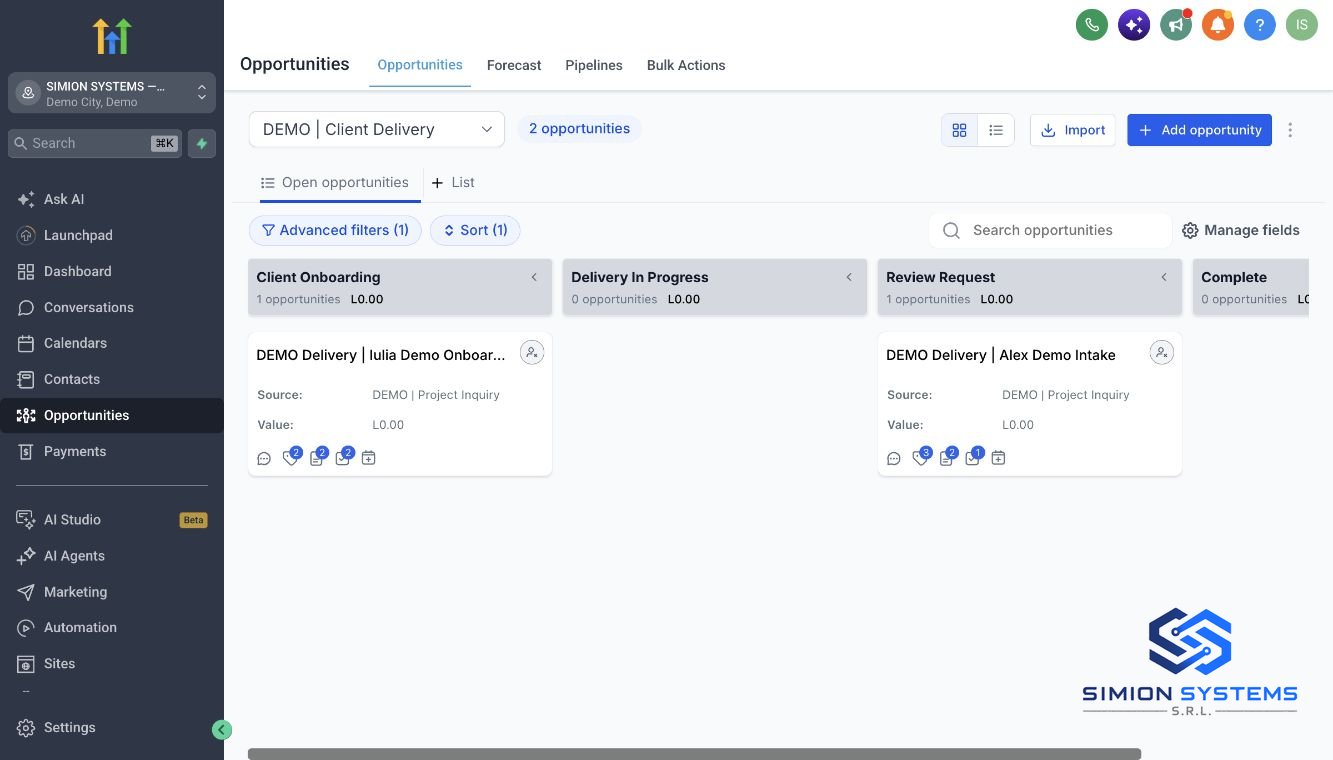Open the notifications bell icon
Screen dimensions: 1333x760
1218,25
